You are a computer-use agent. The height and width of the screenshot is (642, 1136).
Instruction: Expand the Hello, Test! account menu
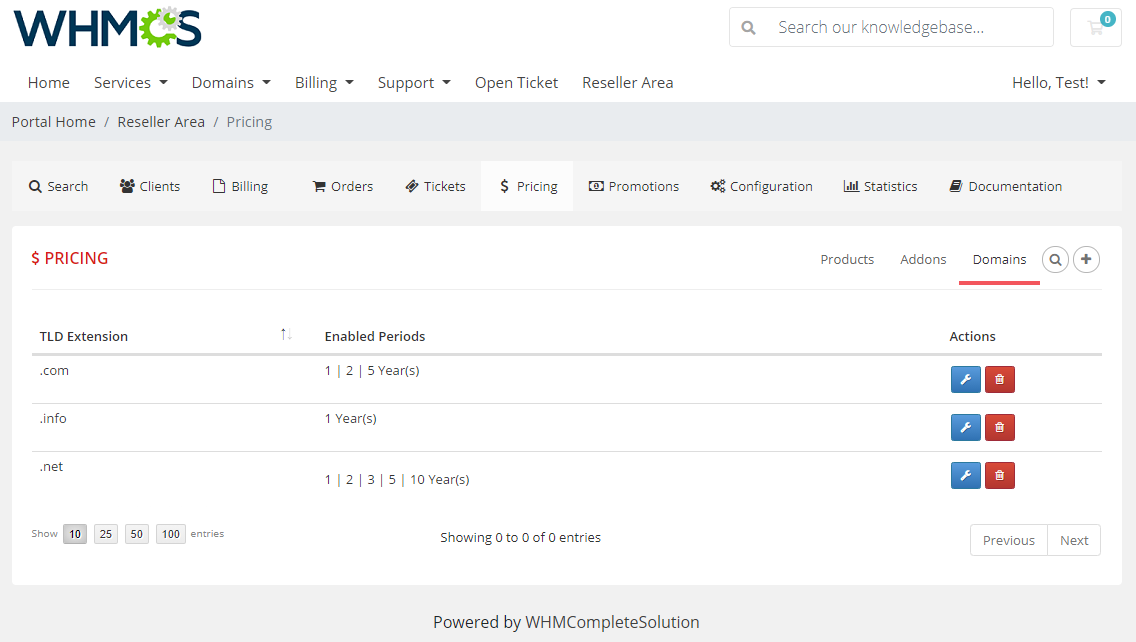[1058, 82]
